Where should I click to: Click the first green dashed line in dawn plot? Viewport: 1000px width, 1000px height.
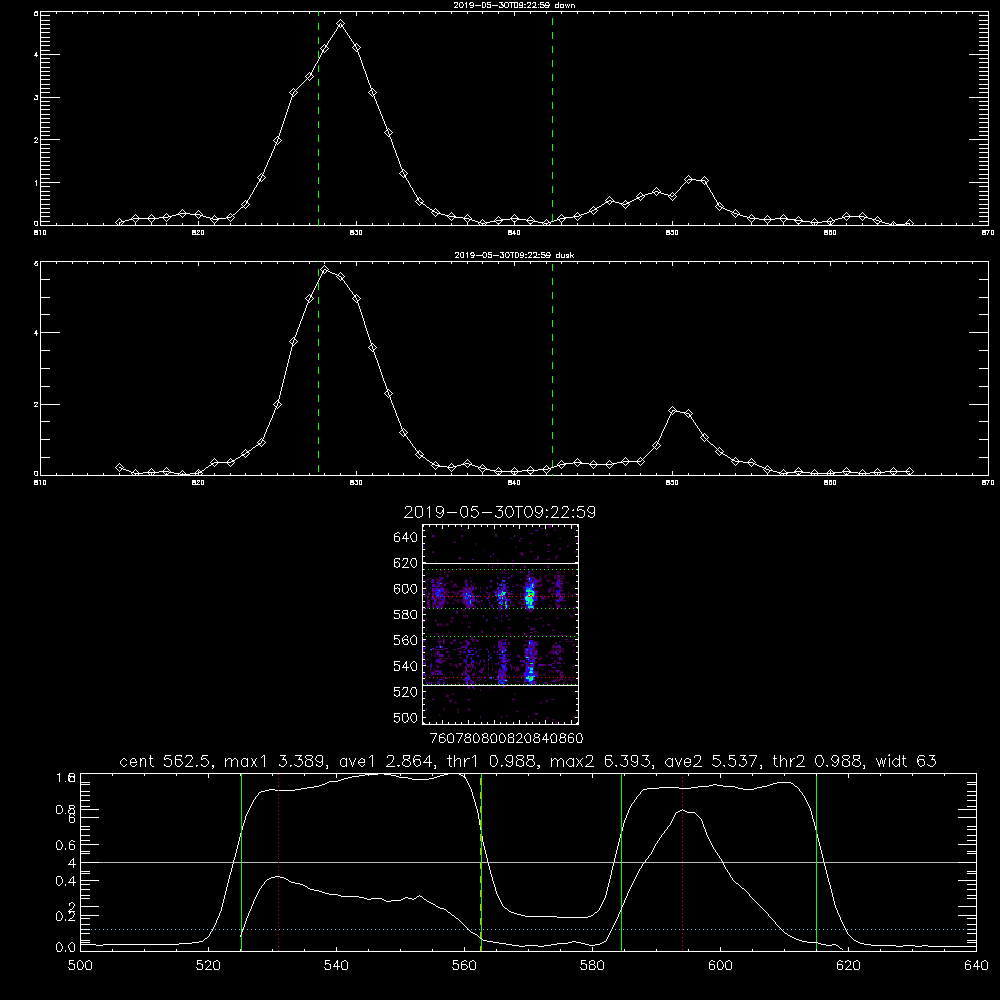318,118
